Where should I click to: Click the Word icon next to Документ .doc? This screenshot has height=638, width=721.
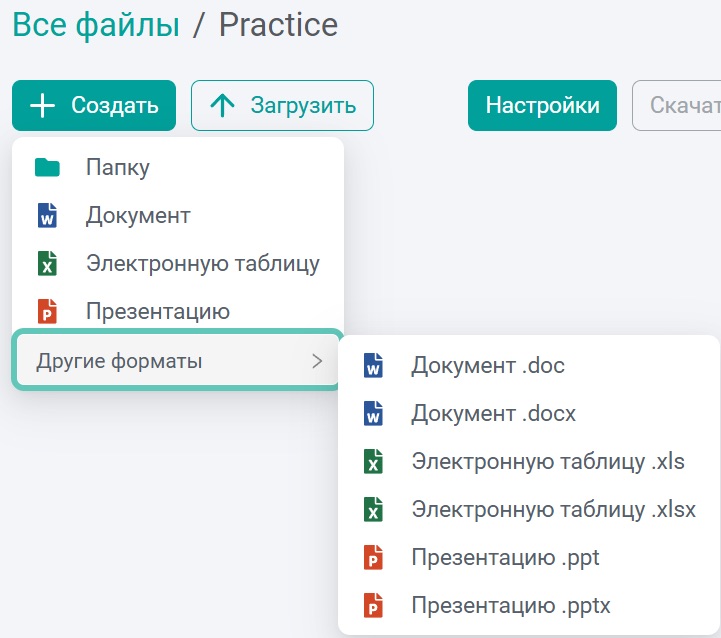(373, 366)
